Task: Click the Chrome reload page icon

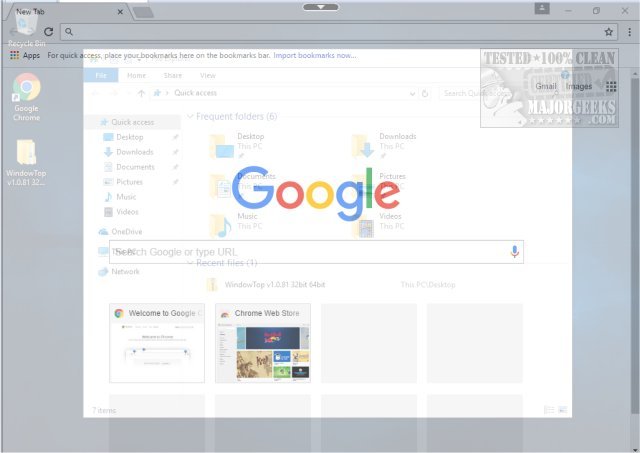Action: coord(49,32)
